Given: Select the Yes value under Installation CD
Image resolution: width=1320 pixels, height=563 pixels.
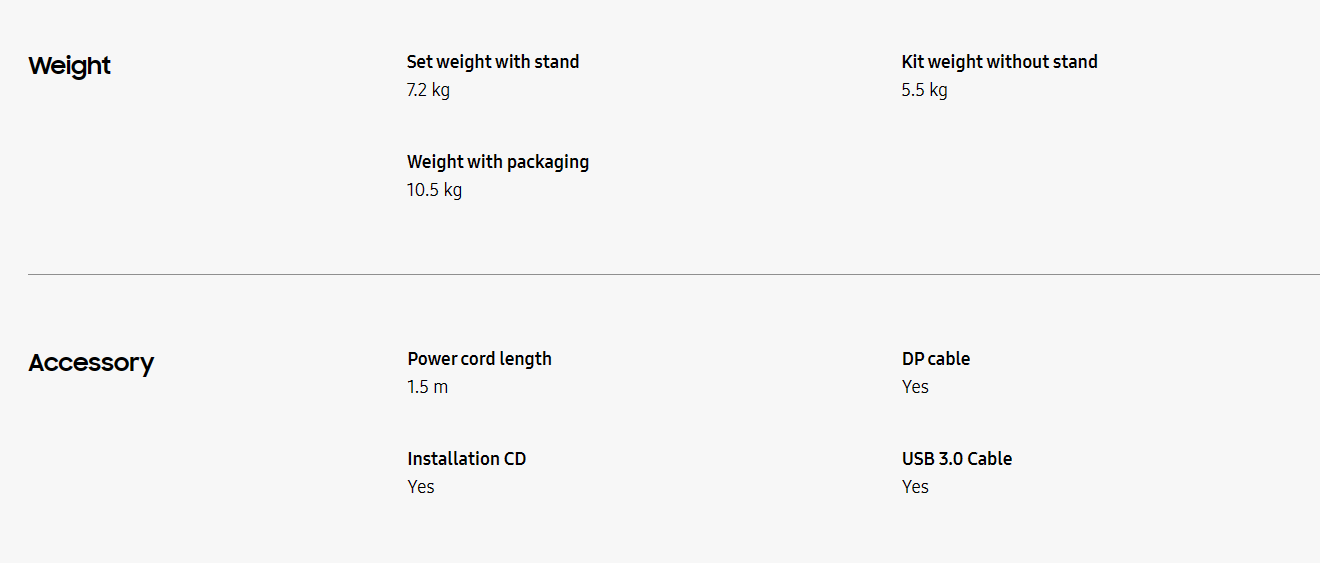Looking at the screenshot, I should [x=421, y=487].
